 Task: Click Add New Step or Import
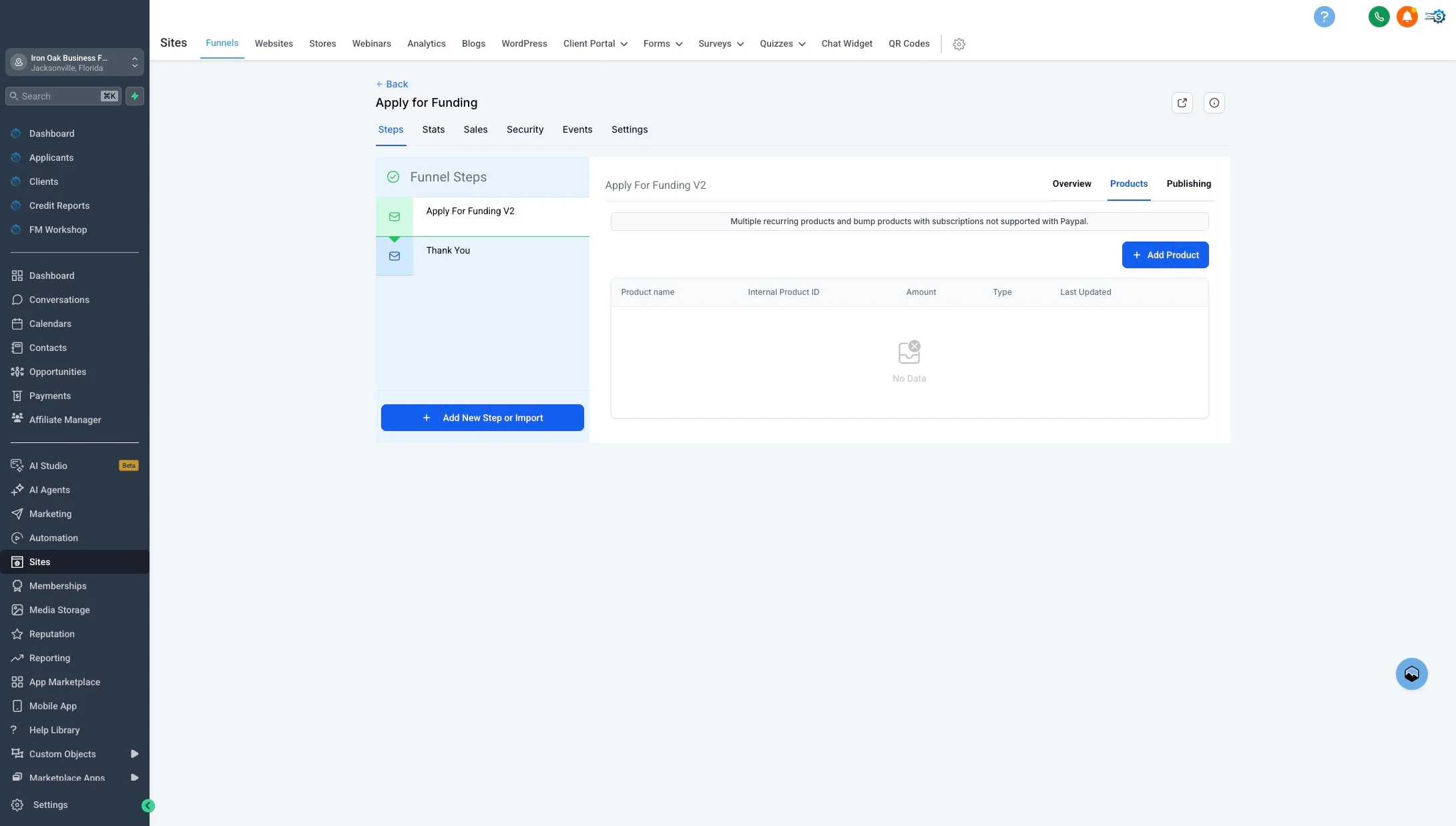tap(483, 418)
